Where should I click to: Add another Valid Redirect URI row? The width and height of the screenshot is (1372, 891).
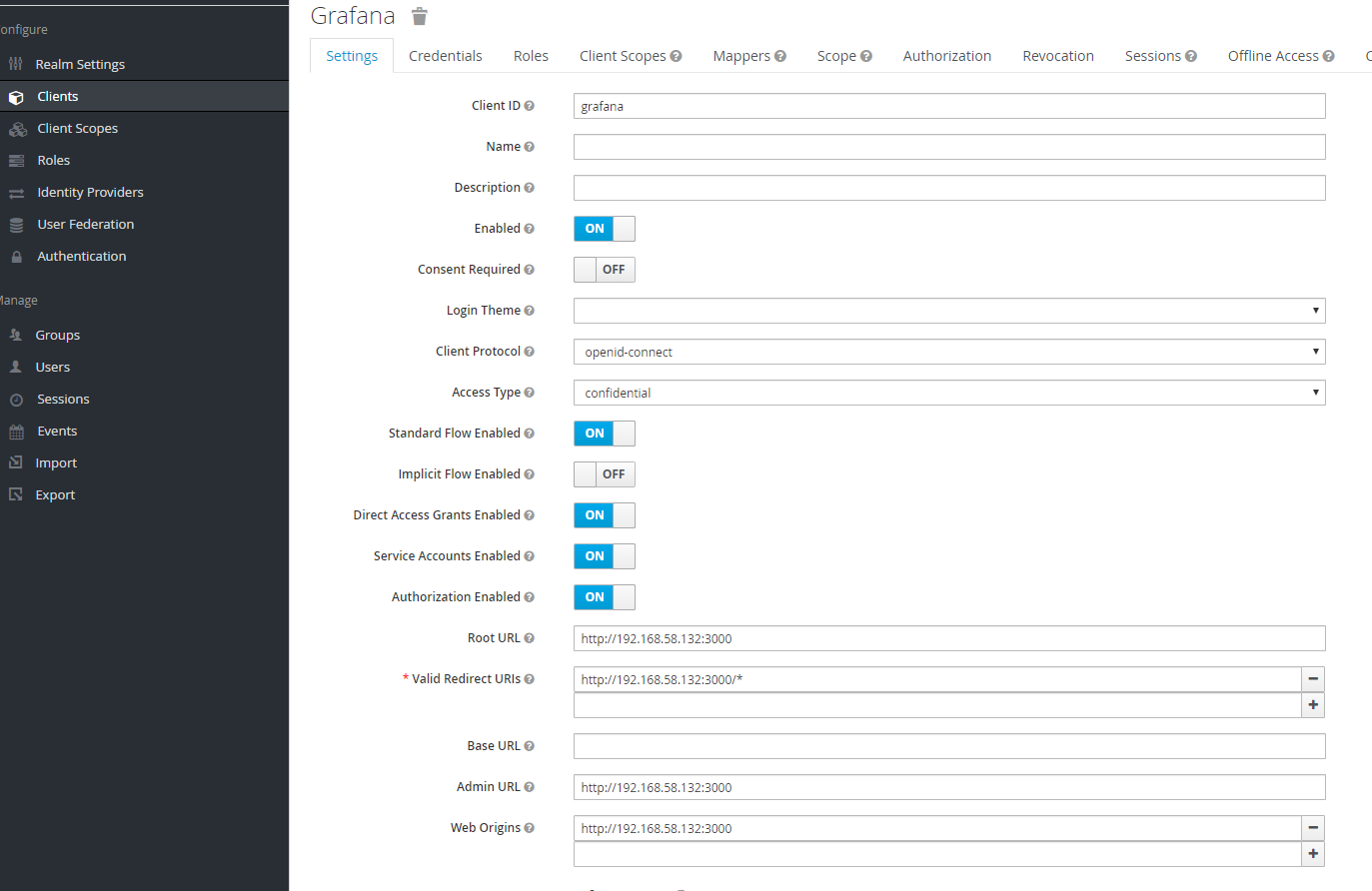(1312, 704)
